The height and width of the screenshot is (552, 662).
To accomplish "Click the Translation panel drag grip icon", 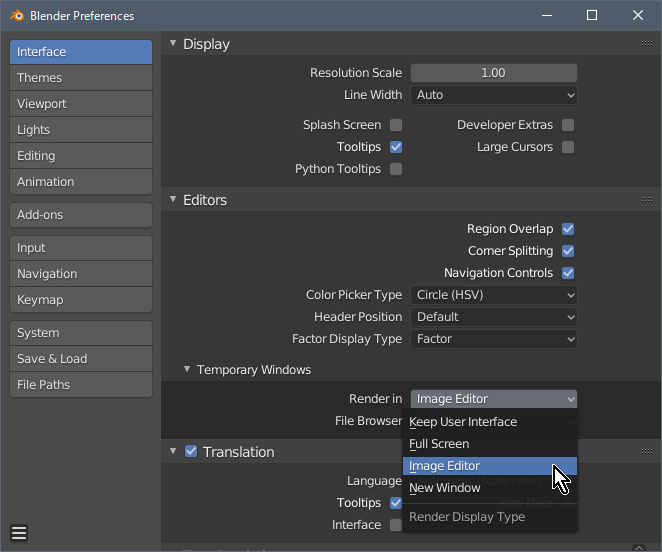I will click(647, 452).
